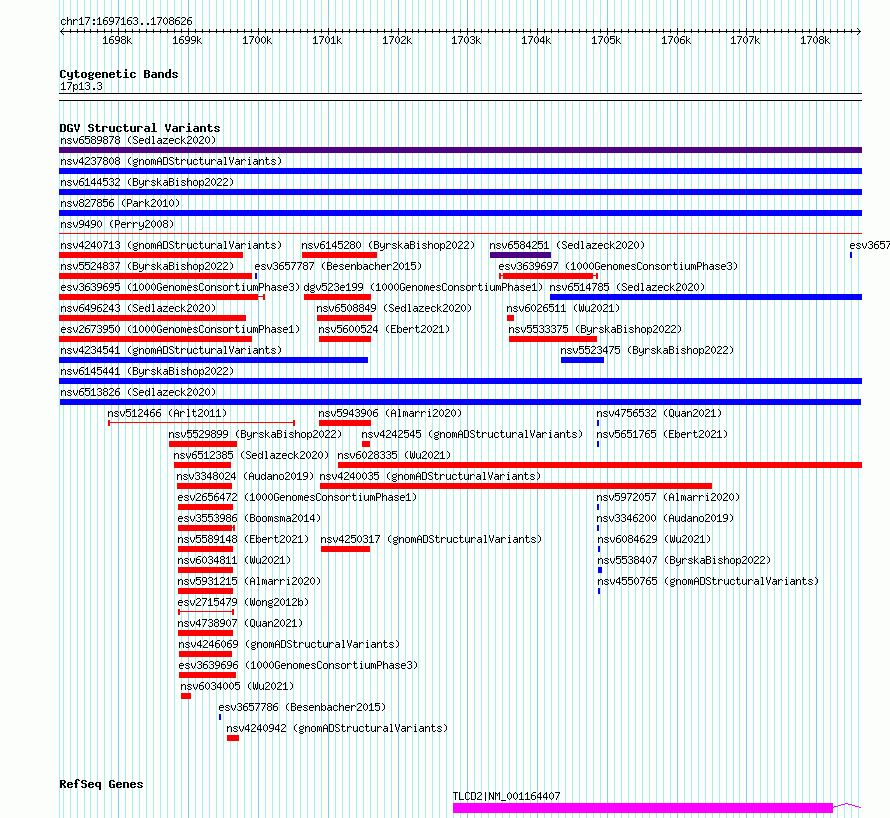Select the nsv4237808 gnomAD variant bar
The height and width of the screenshot is (818, 890).
tap(460, 171)
